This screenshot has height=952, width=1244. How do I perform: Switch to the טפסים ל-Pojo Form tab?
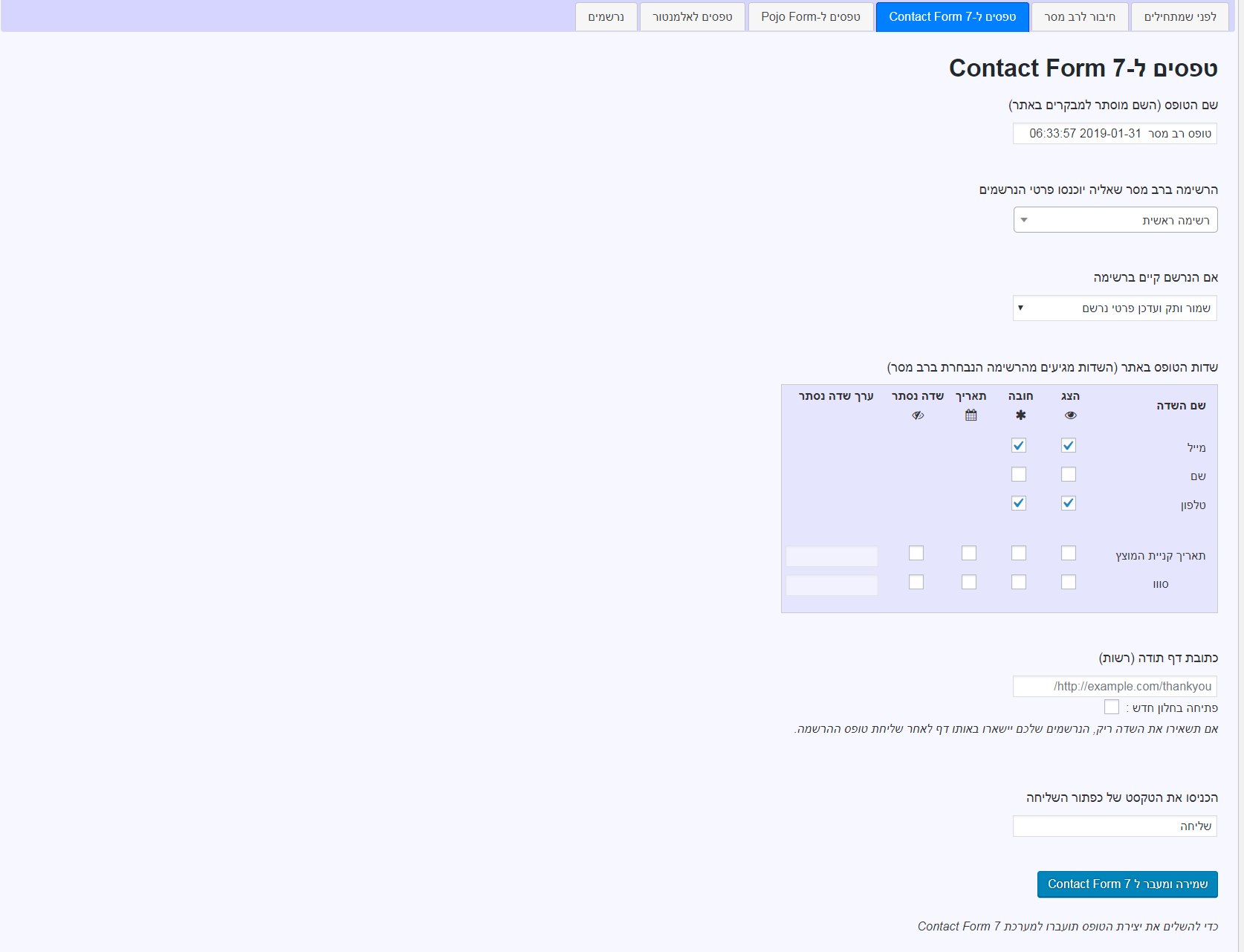811,17
